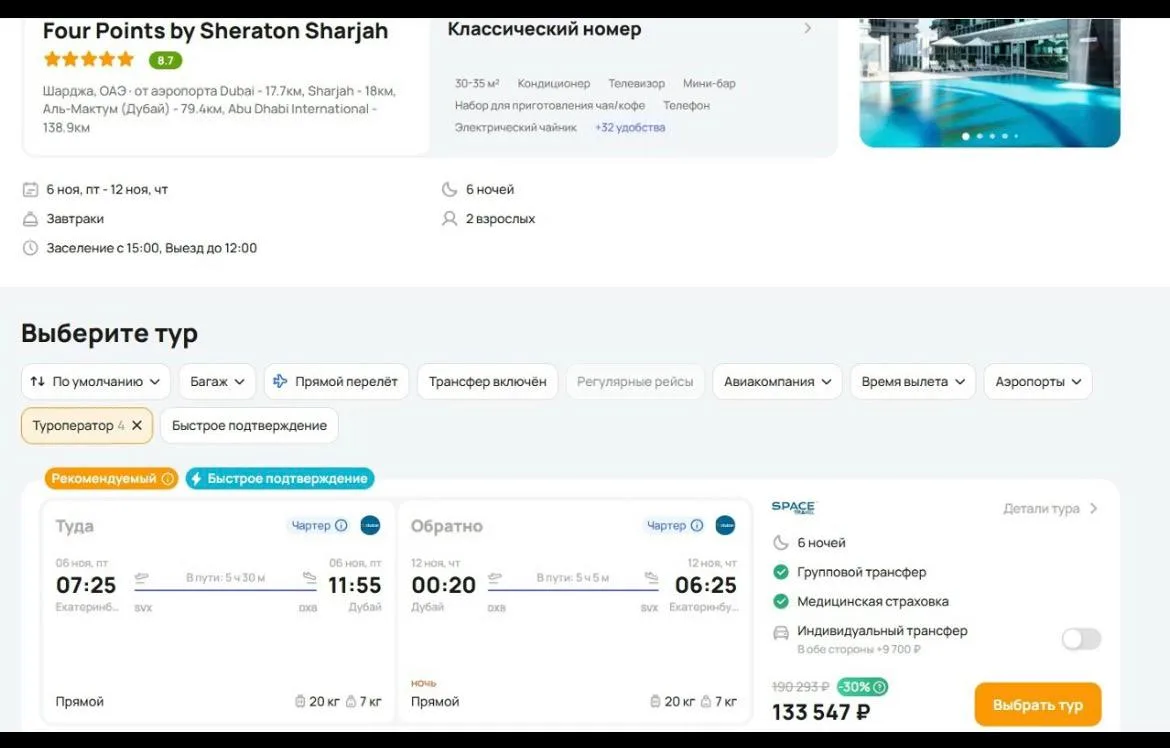Toggle the Трансфер включён filter
The width and height of the screenshot is (1170, 748).
pyautogui.click(x=487, y=381)
